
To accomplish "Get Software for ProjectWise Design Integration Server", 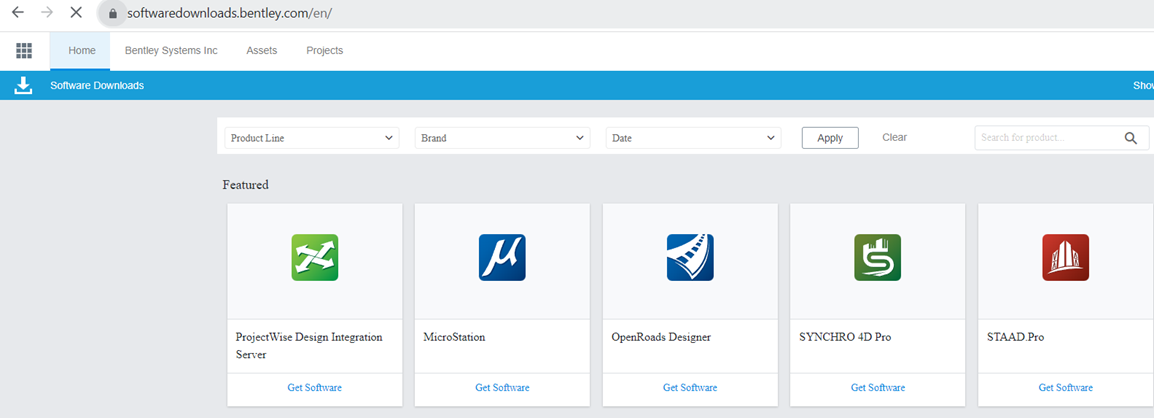I will [314, 387].
